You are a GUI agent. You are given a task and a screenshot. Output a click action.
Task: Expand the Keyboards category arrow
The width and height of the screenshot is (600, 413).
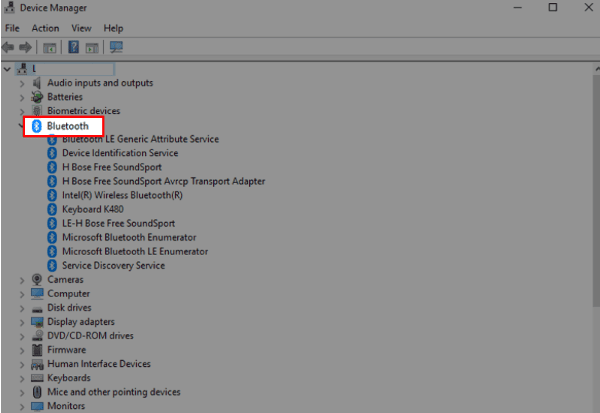click(x=22, y=379)
